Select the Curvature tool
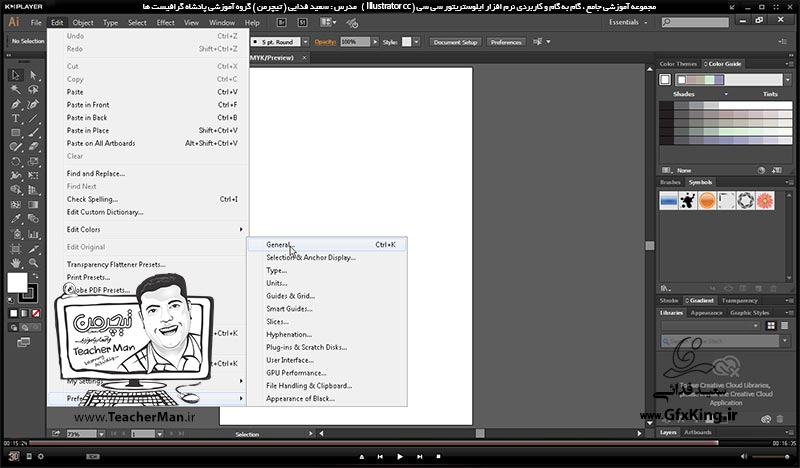800x468 pixels. [x=33, y=104]
